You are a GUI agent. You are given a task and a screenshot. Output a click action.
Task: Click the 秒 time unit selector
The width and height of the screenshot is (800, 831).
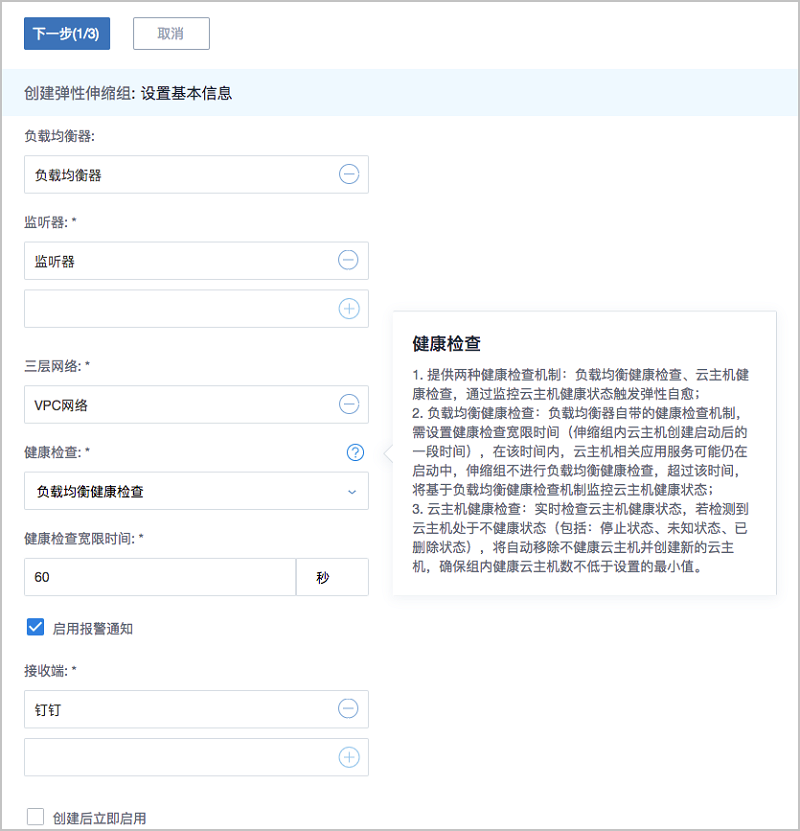coord(332,577)
